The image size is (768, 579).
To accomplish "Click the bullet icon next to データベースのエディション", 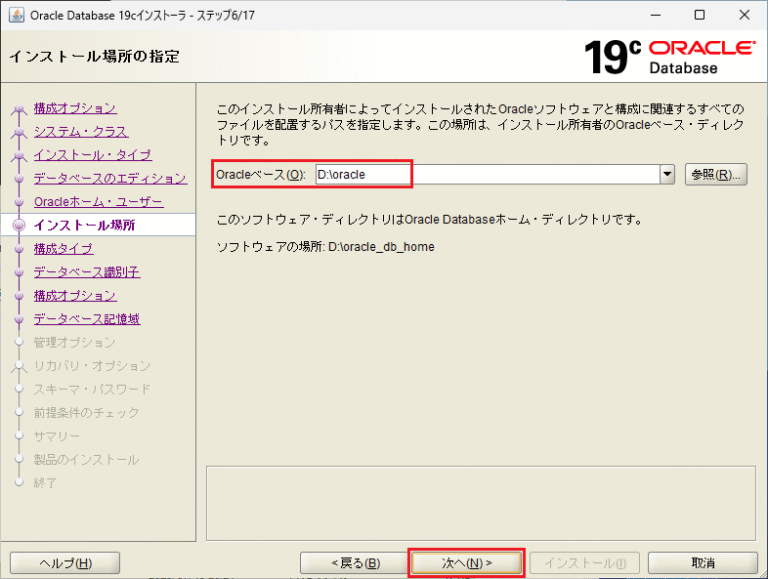I will pos(19,179).
